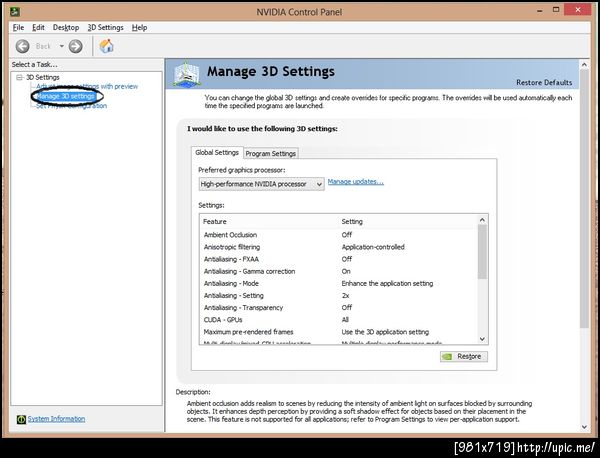Open the Home icon in toolbar
This screenshot has height=458, width=600.
[x=106, y=46]
